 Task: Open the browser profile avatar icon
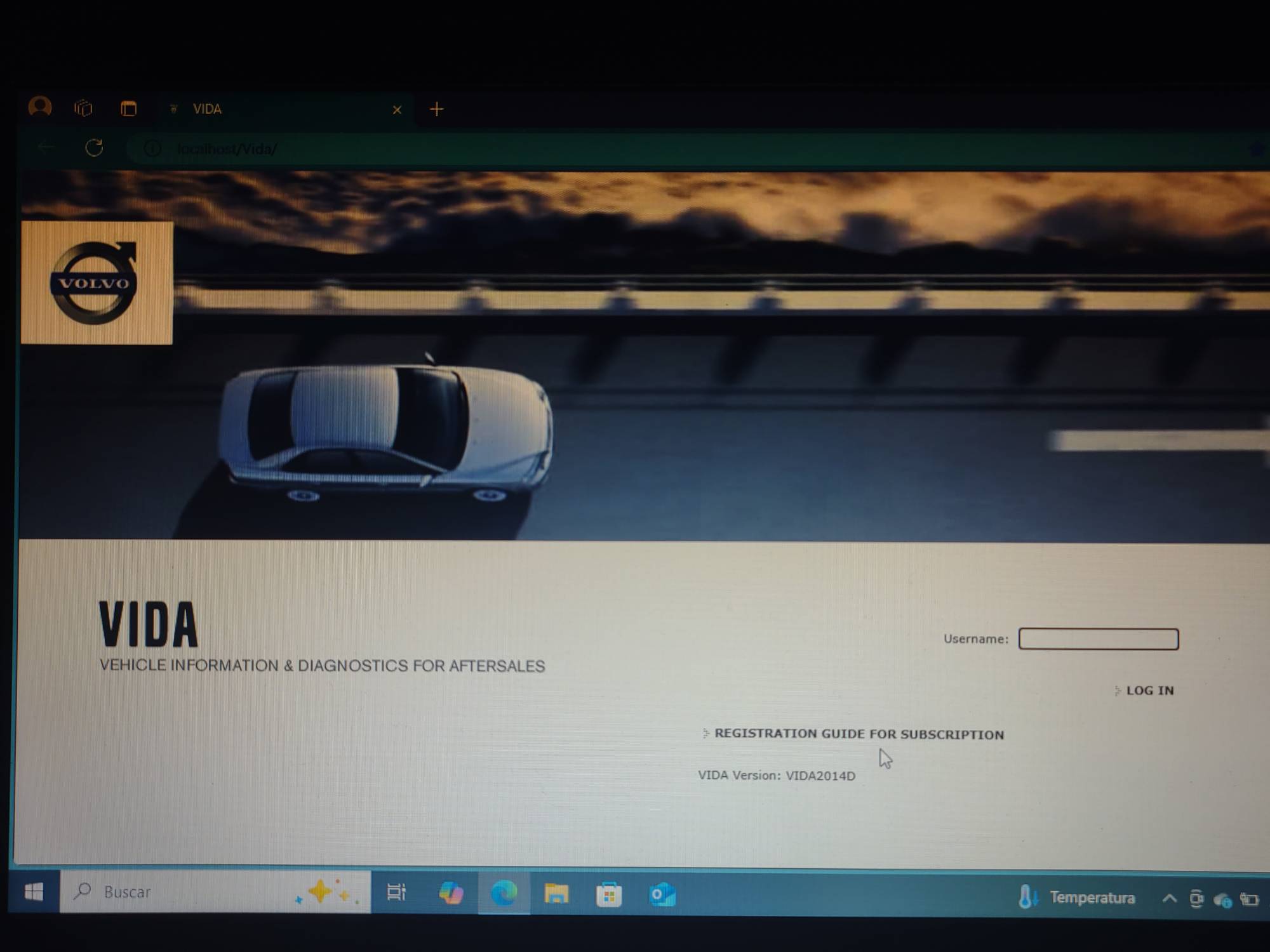tap(40, 107)
